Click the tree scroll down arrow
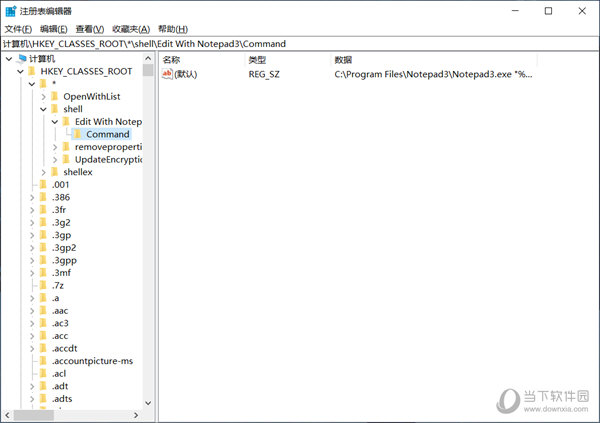The width and height of the screenshot is (600, 423). click(x=148, y=403)
